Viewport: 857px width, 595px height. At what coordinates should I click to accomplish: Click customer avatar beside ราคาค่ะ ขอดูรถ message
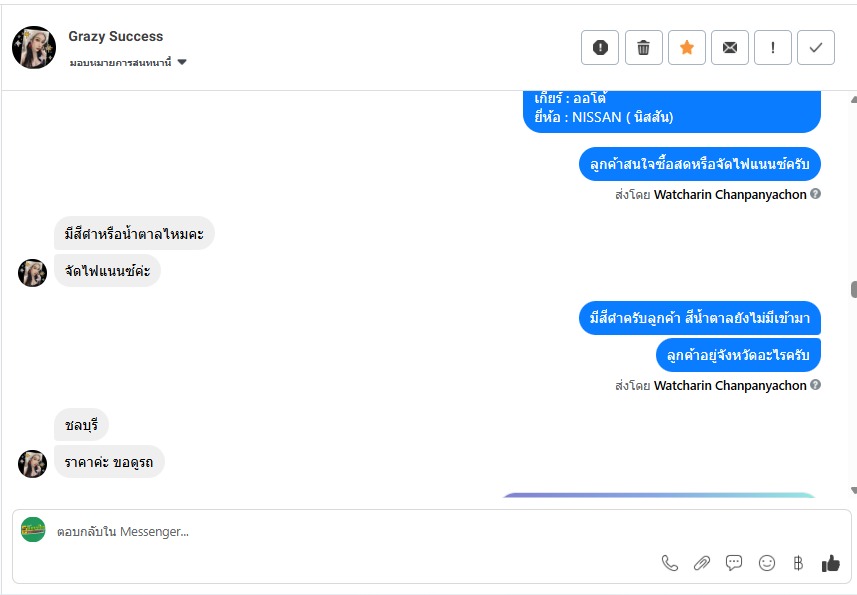[x=32, y=464]
